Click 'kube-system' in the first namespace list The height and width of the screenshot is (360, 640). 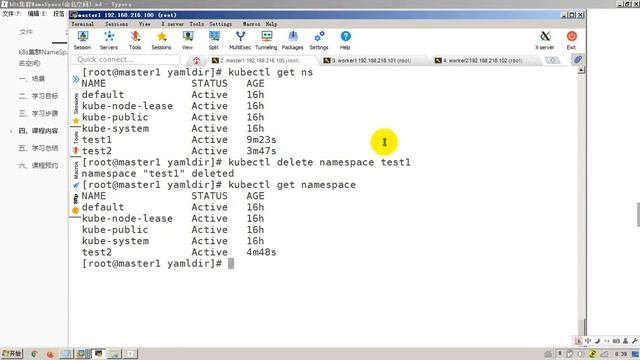(x=115, y=129)
